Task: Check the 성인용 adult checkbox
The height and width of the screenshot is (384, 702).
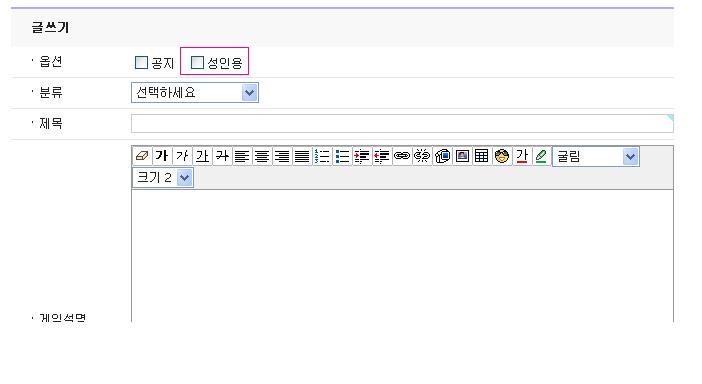Action: [197, 62]
